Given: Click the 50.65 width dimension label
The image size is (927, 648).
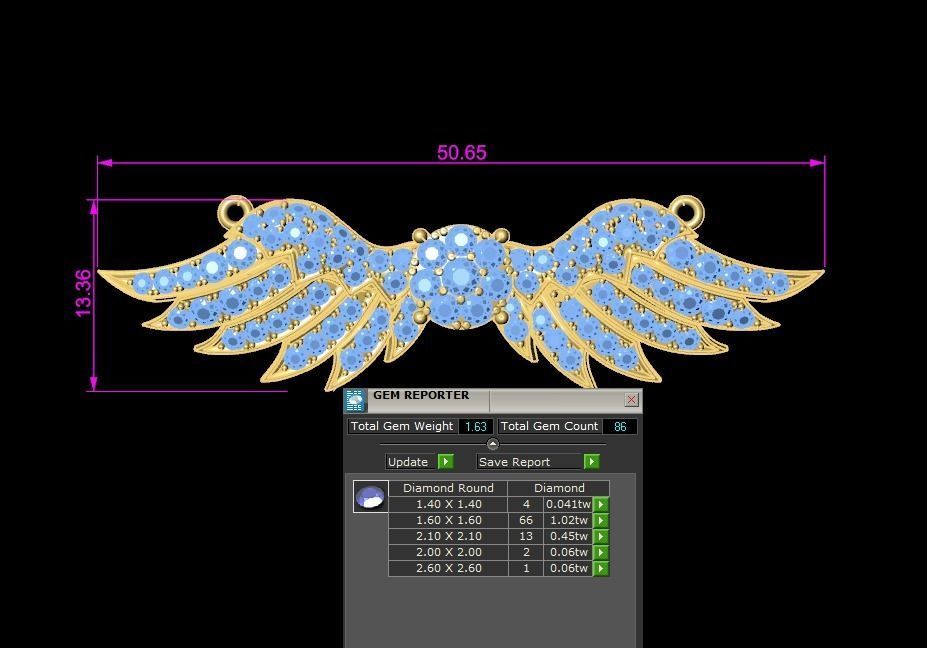Looking at the screenshot, I should (462, 153).
